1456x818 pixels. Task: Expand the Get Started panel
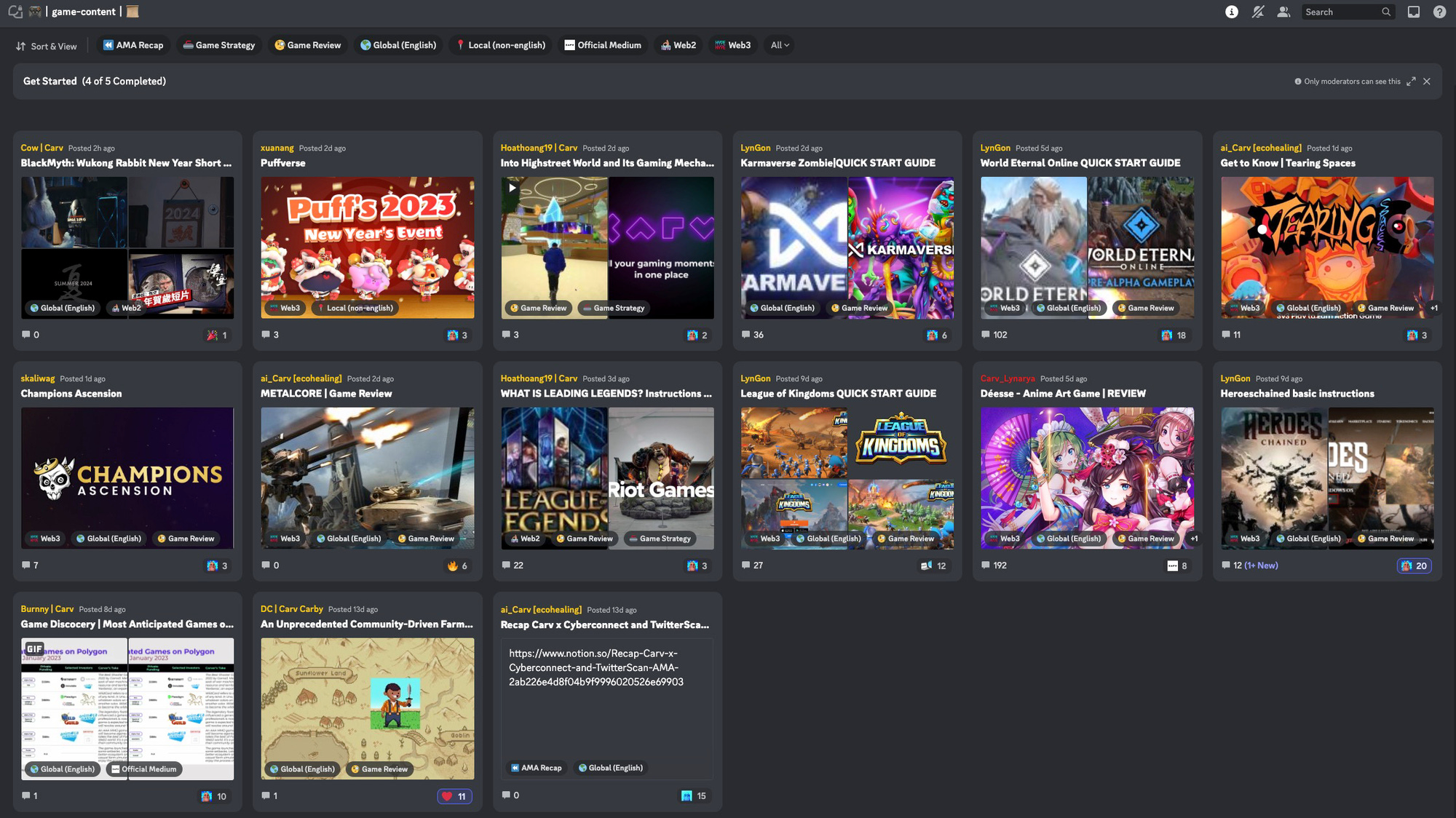(x=1411, y=82)
